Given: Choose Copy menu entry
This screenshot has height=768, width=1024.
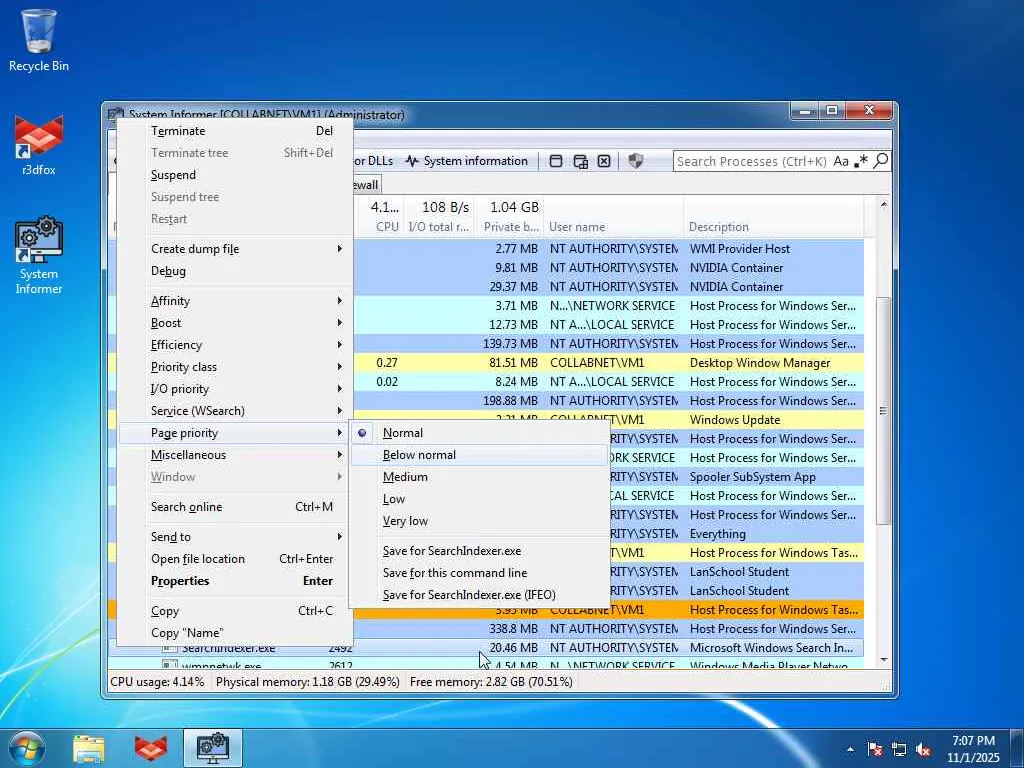Looking at the screenshot, I should tap(236, 611).
